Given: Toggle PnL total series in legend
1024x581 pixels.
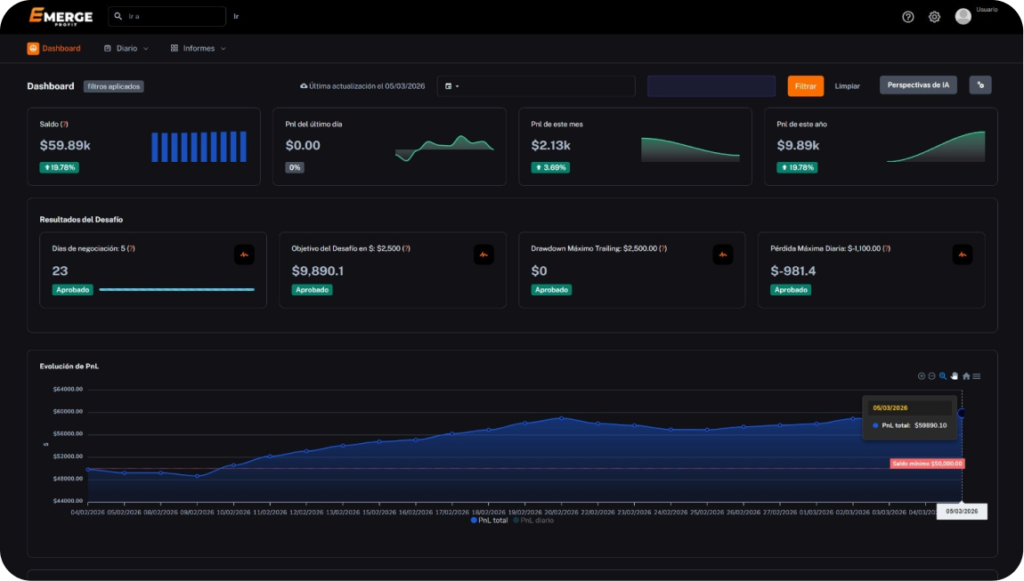Looking at the screenshot, I should coord(488,520).
